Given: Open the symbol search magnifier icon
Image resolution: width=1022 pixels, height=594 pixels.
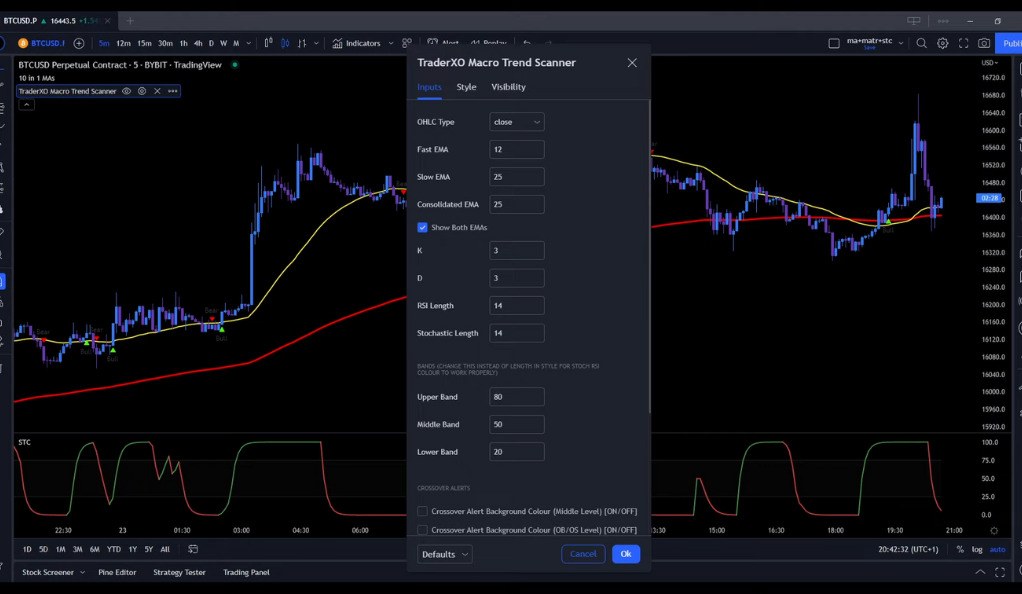Looking at the screenshot, I should (x=921, y=43).
